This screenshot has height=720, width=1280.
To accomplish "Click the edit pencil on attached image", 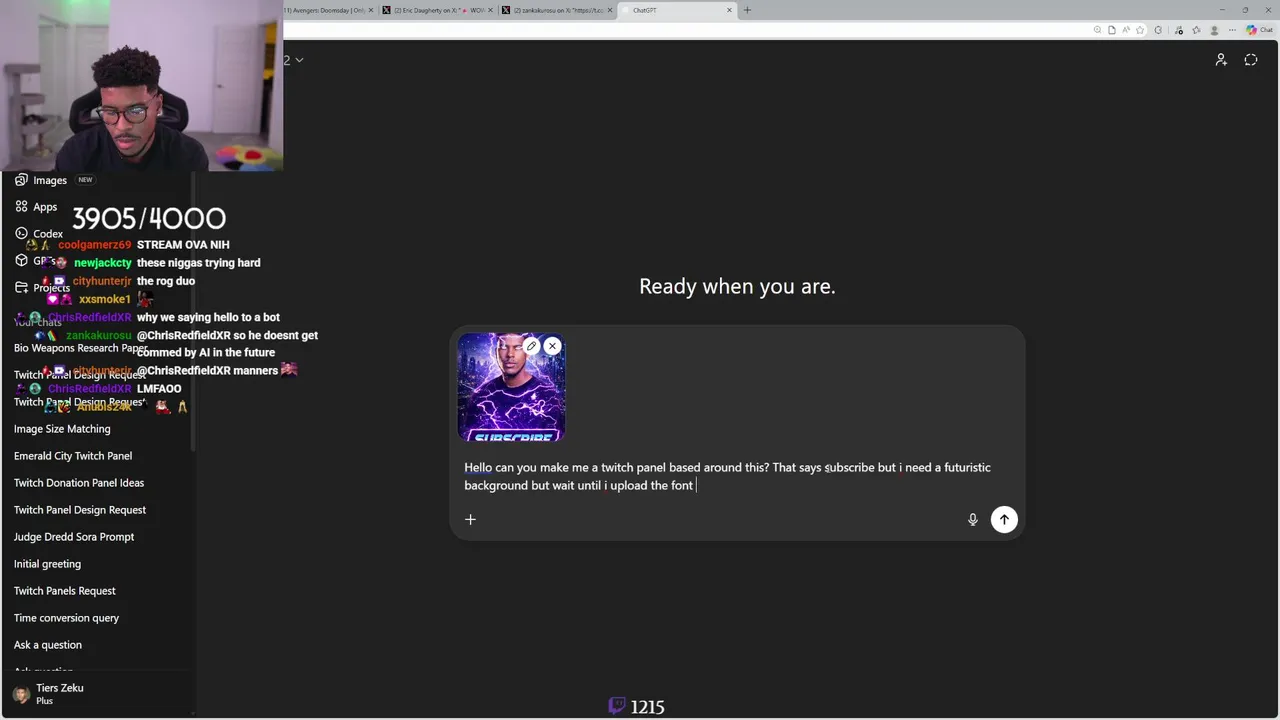I will tap(532, 346).
